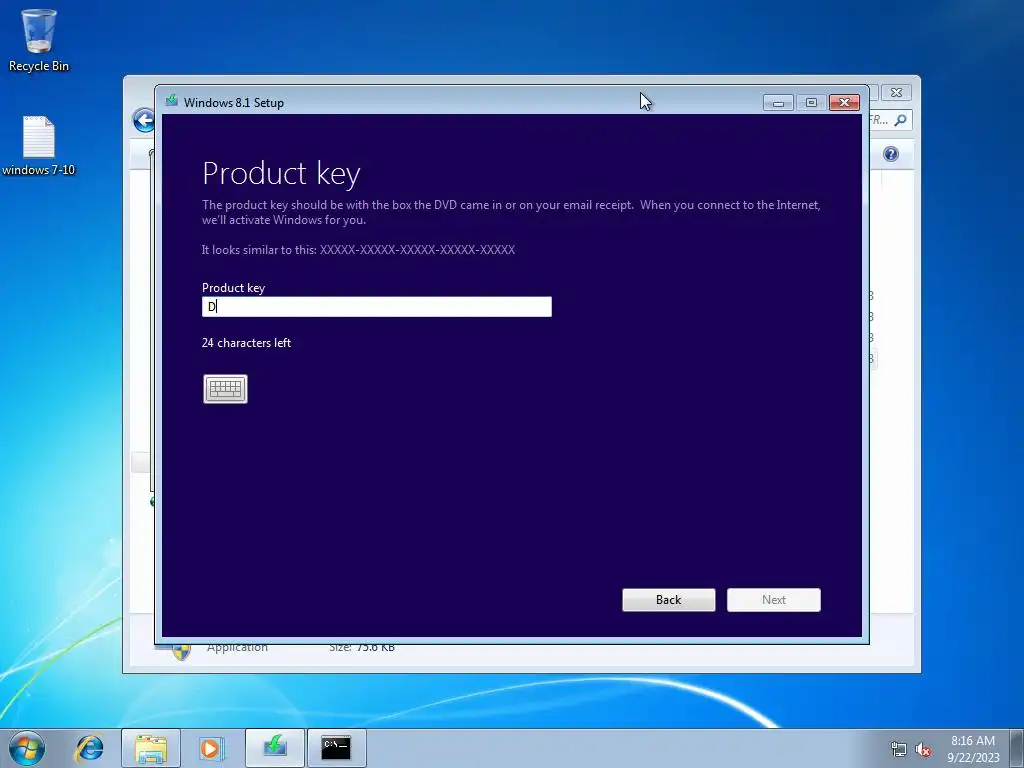Open Windows Explorer from the taskbar
The height and width of the screenshot is (768, 1024).
coord(151,748)
